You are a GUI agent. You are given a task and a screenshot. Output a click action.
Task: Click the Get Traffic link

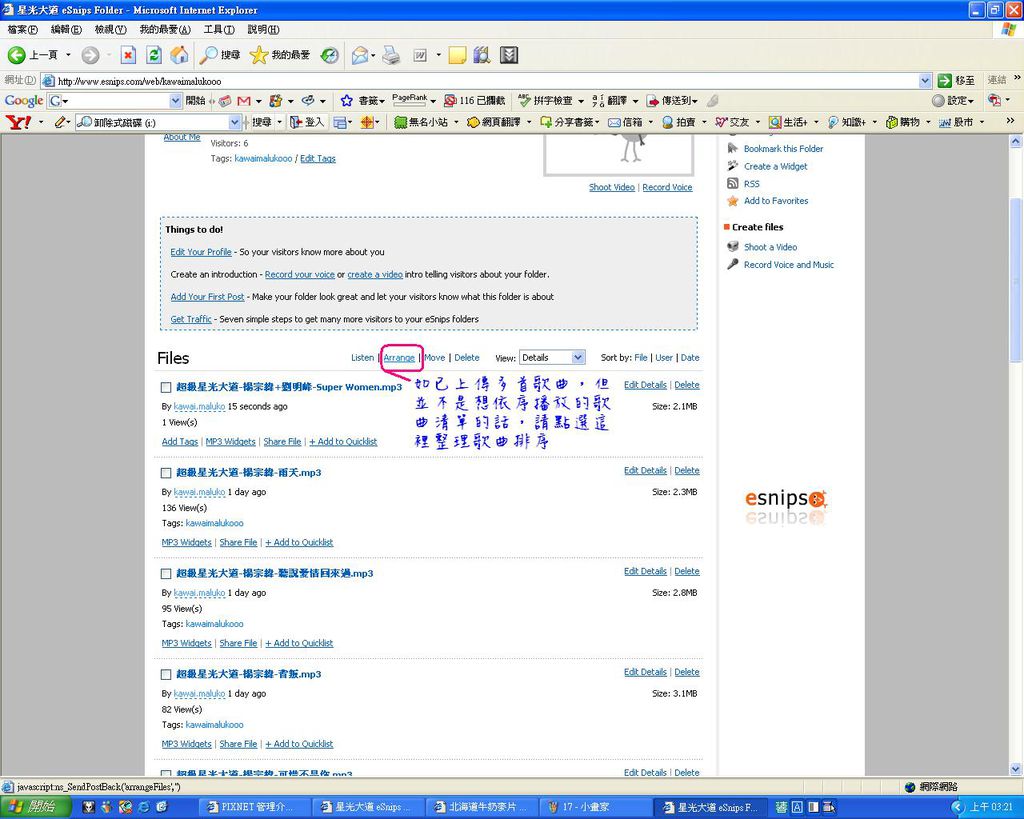191,319
